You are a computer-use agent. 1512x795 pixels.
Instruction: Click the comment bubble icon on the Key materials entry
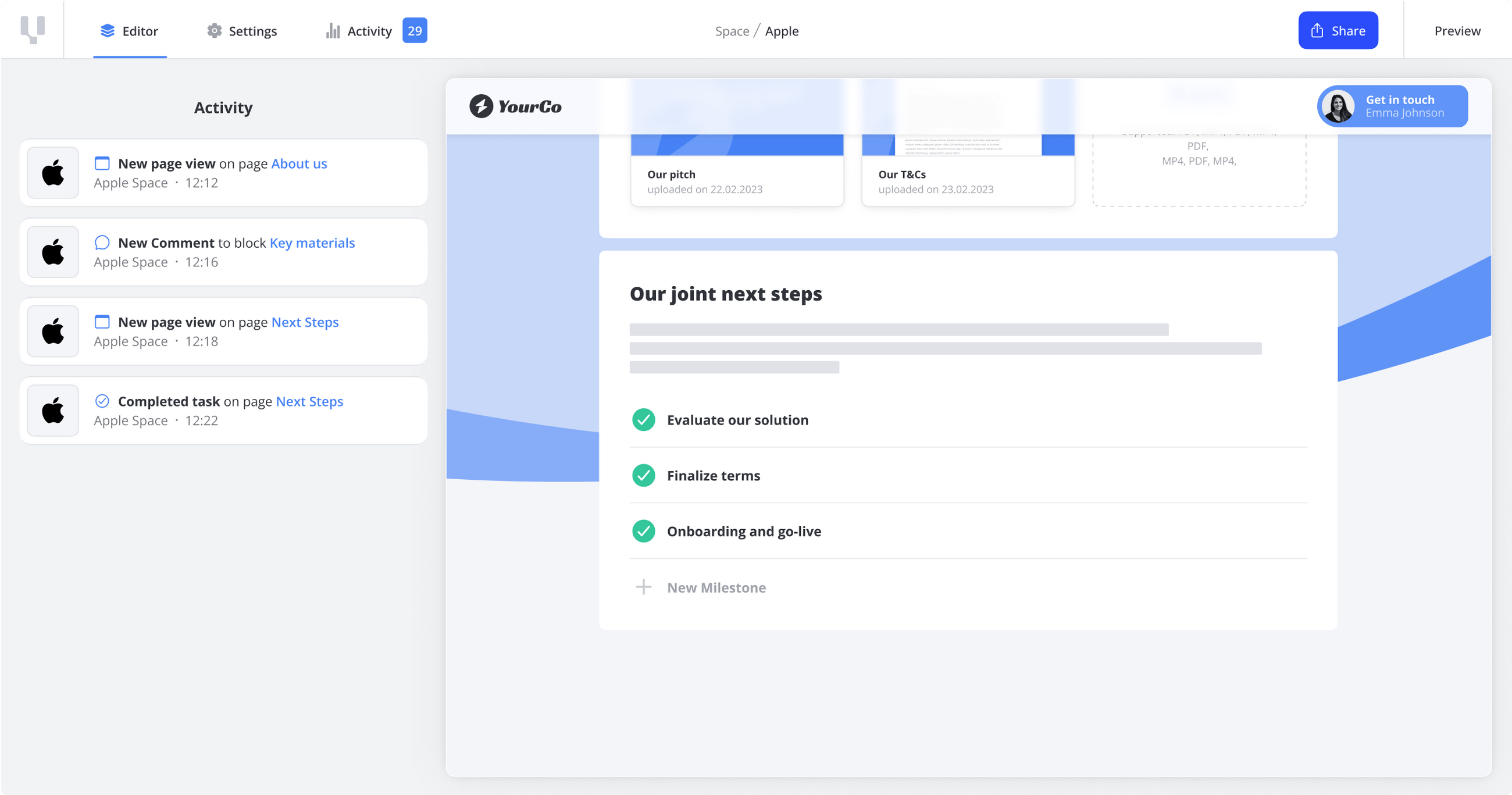(x=102, y=242)
